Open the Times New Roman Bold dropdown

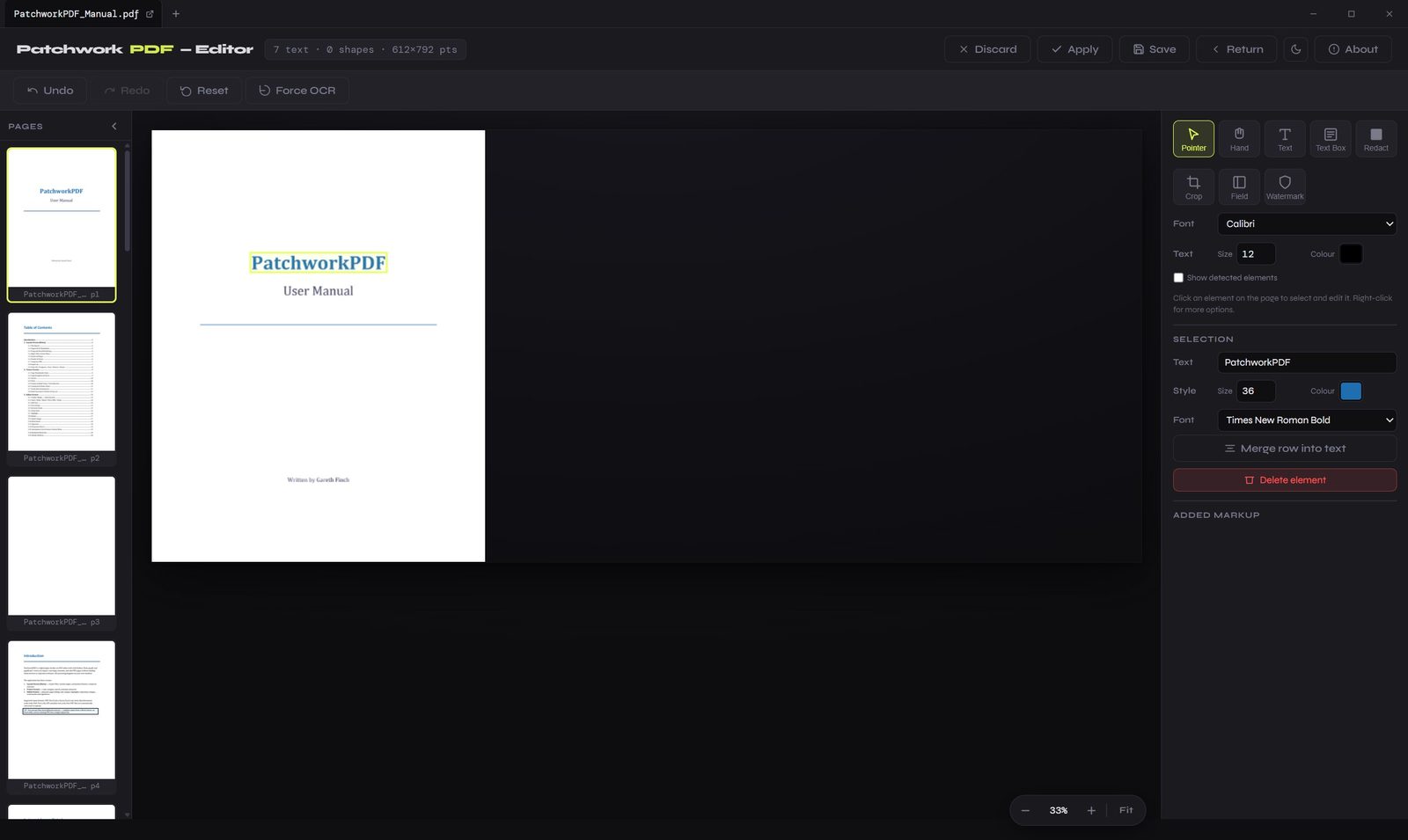(x=1307, y=420)
